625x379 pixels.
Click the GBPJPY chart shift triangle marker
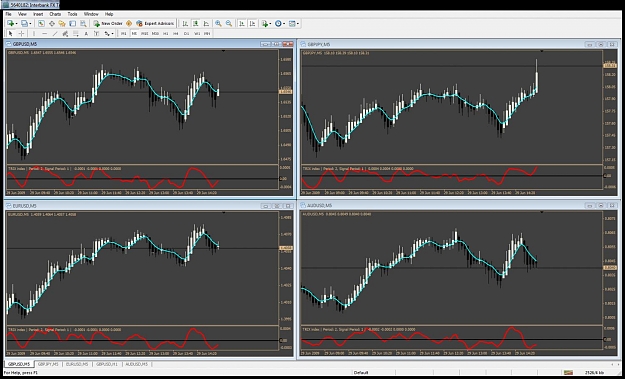click(x=542, y=51)
